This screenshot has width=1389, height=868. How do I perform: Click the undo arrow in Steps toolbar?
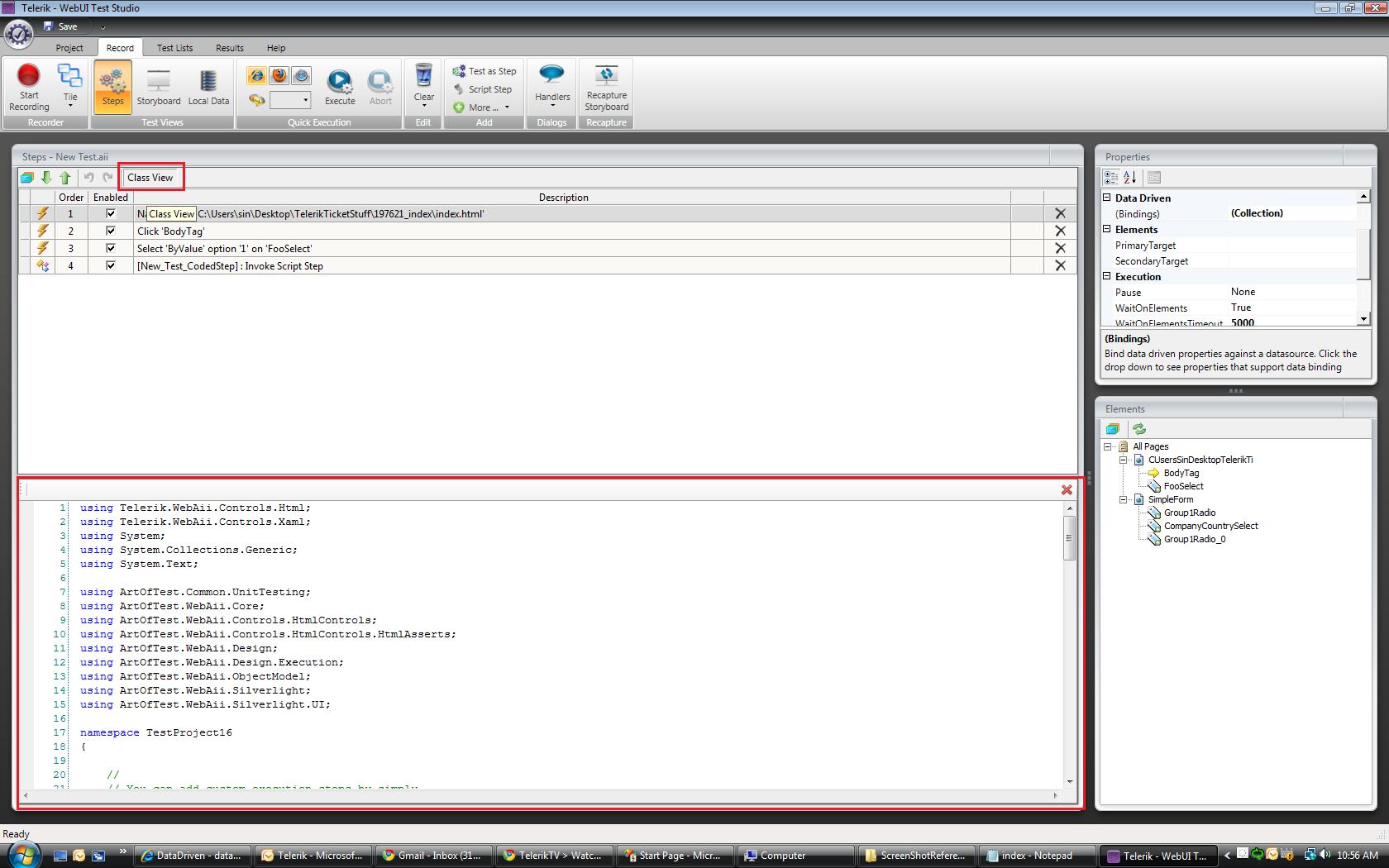coord(89,178)
